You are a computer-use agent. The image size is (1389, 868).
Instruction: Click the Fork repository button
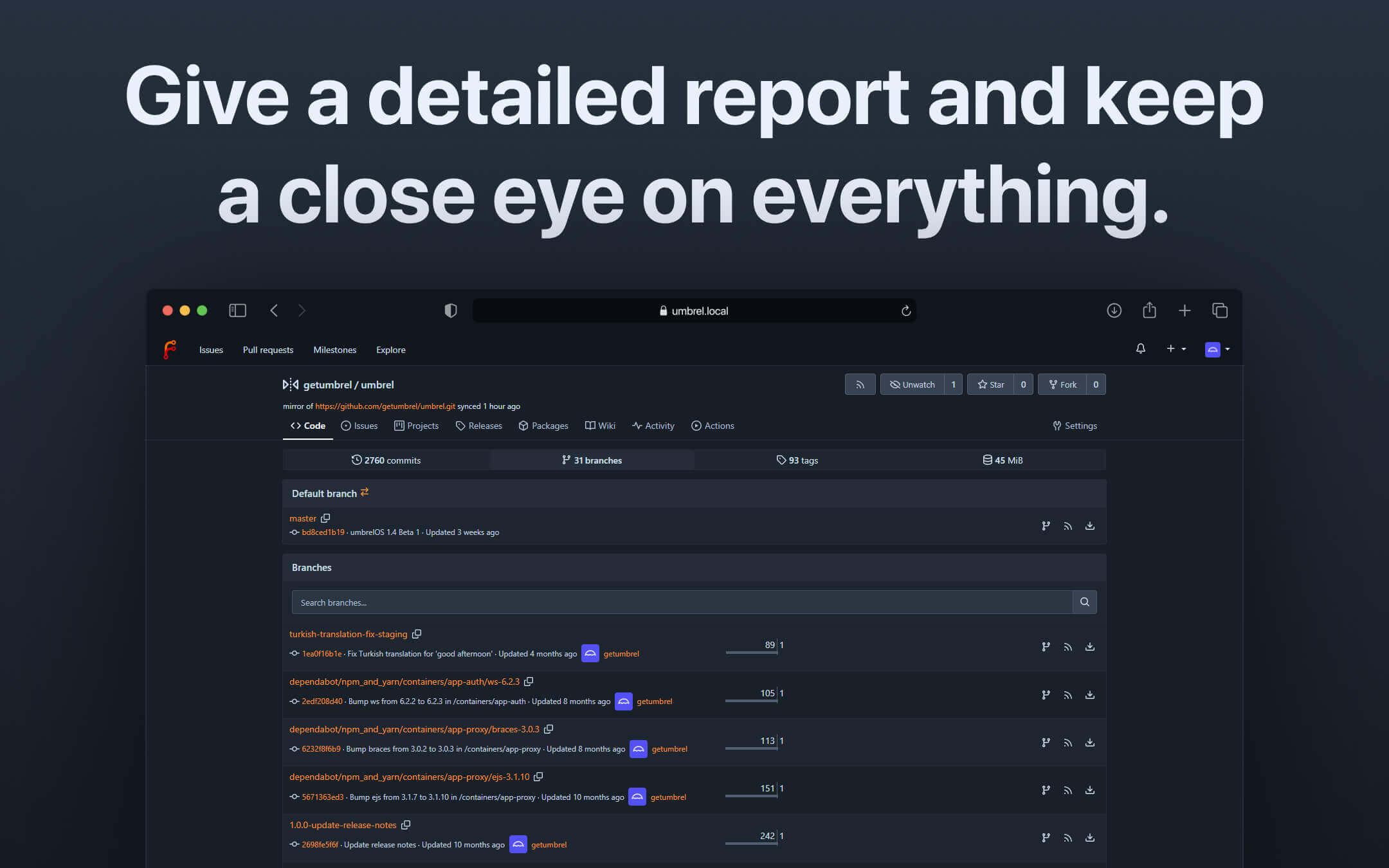pos(1062,384)
